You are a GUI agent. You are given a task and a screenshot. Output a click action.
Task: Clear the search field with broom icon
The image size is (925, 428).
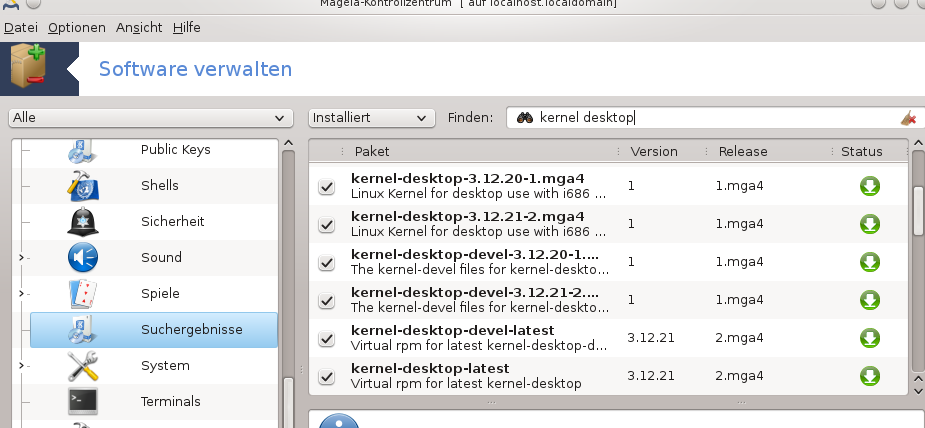coord(908,118)
